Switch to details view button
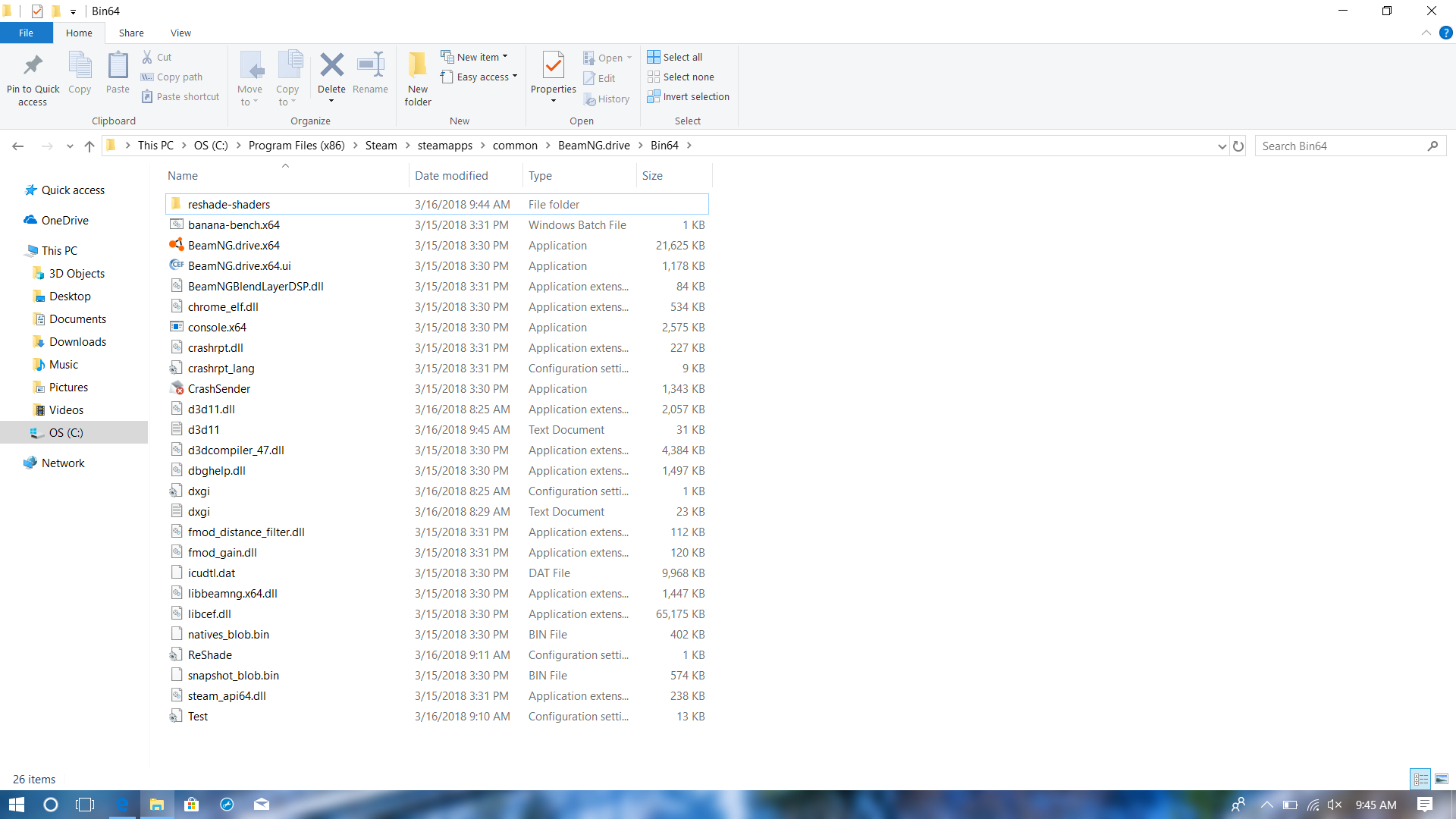The height and width of the screenshot is (819, 1456). pyautogui.click(x=1421, y=779)
